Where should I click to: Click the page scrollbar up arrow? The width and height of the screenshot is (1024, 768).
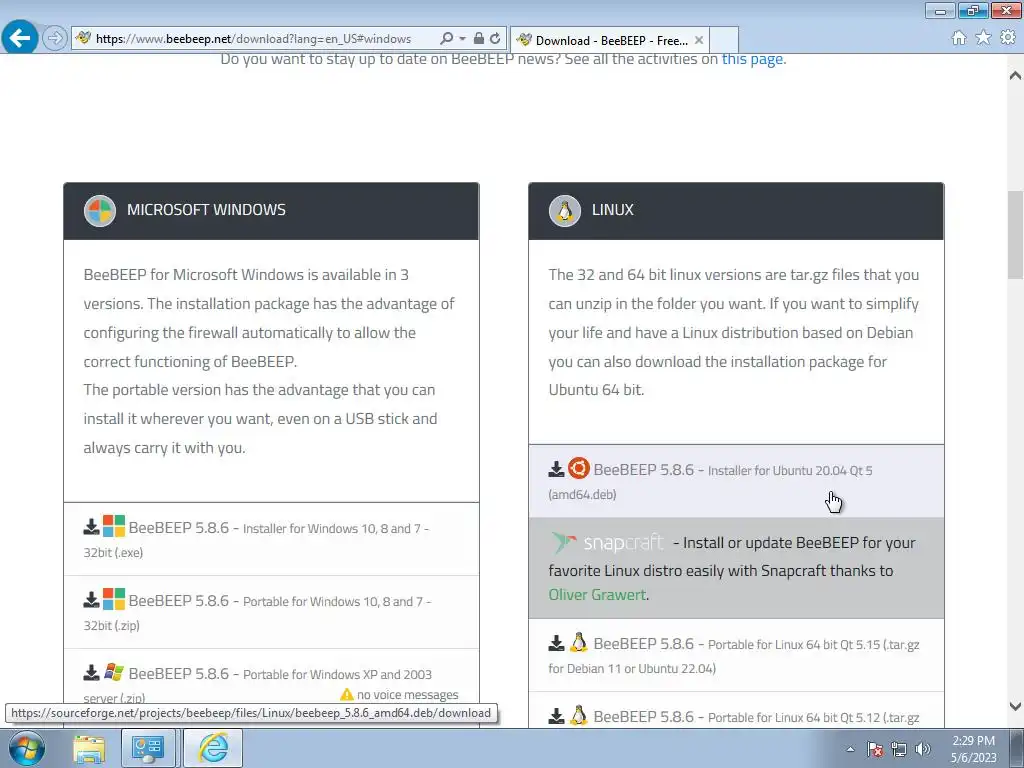click(x=1015, y=76)
